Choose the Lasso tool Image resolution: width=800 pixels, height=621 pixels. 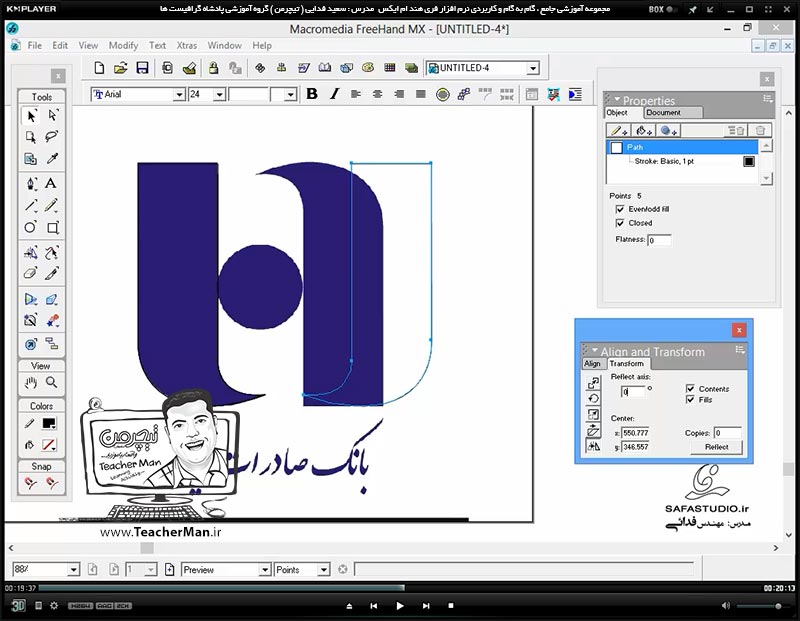(x=52, y=137)
